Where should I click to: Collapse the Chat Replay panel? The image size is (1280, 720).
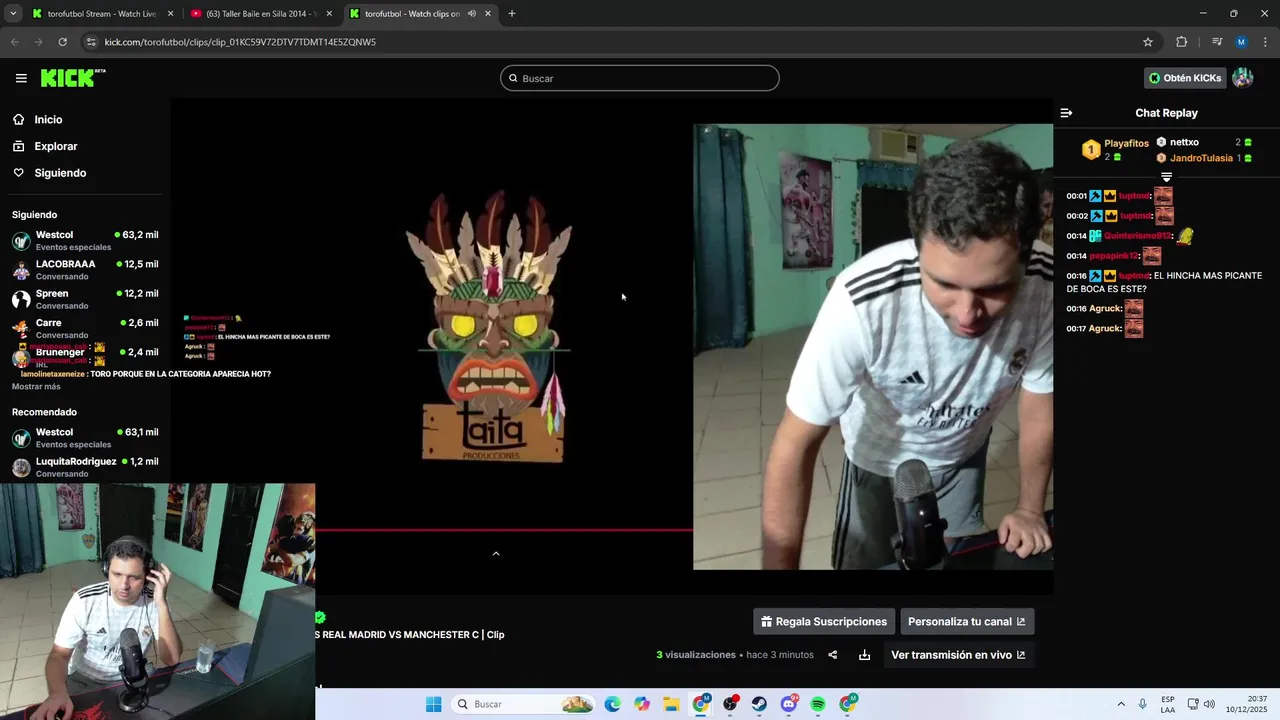pos(1066,113)
